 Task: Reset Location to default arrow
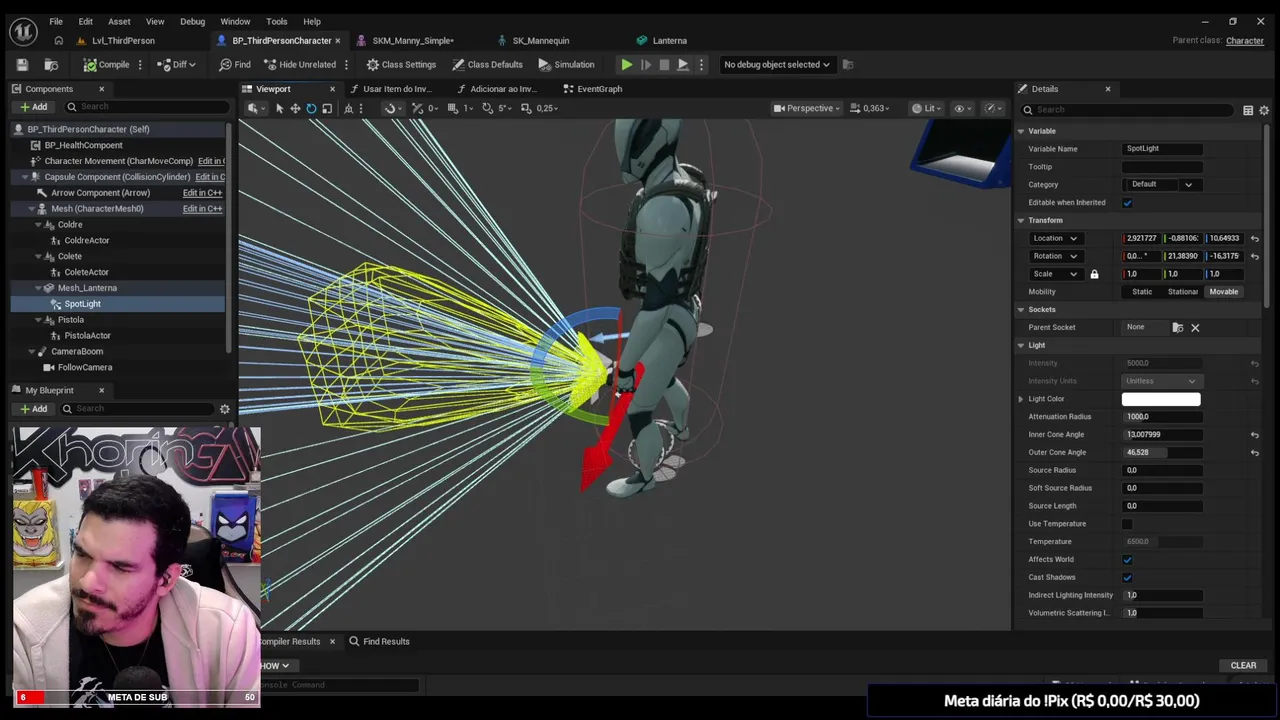(x=1254, y=239)
